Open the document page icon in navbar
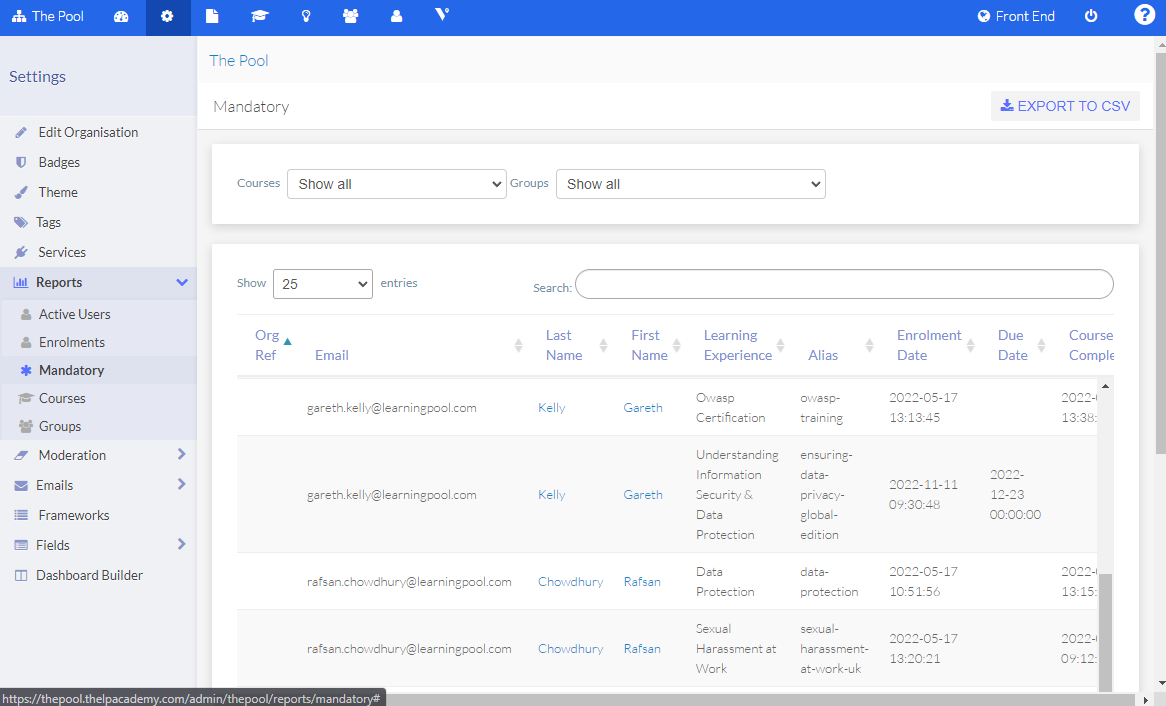This screenshot has width=1166, height=706. (212, 17)
